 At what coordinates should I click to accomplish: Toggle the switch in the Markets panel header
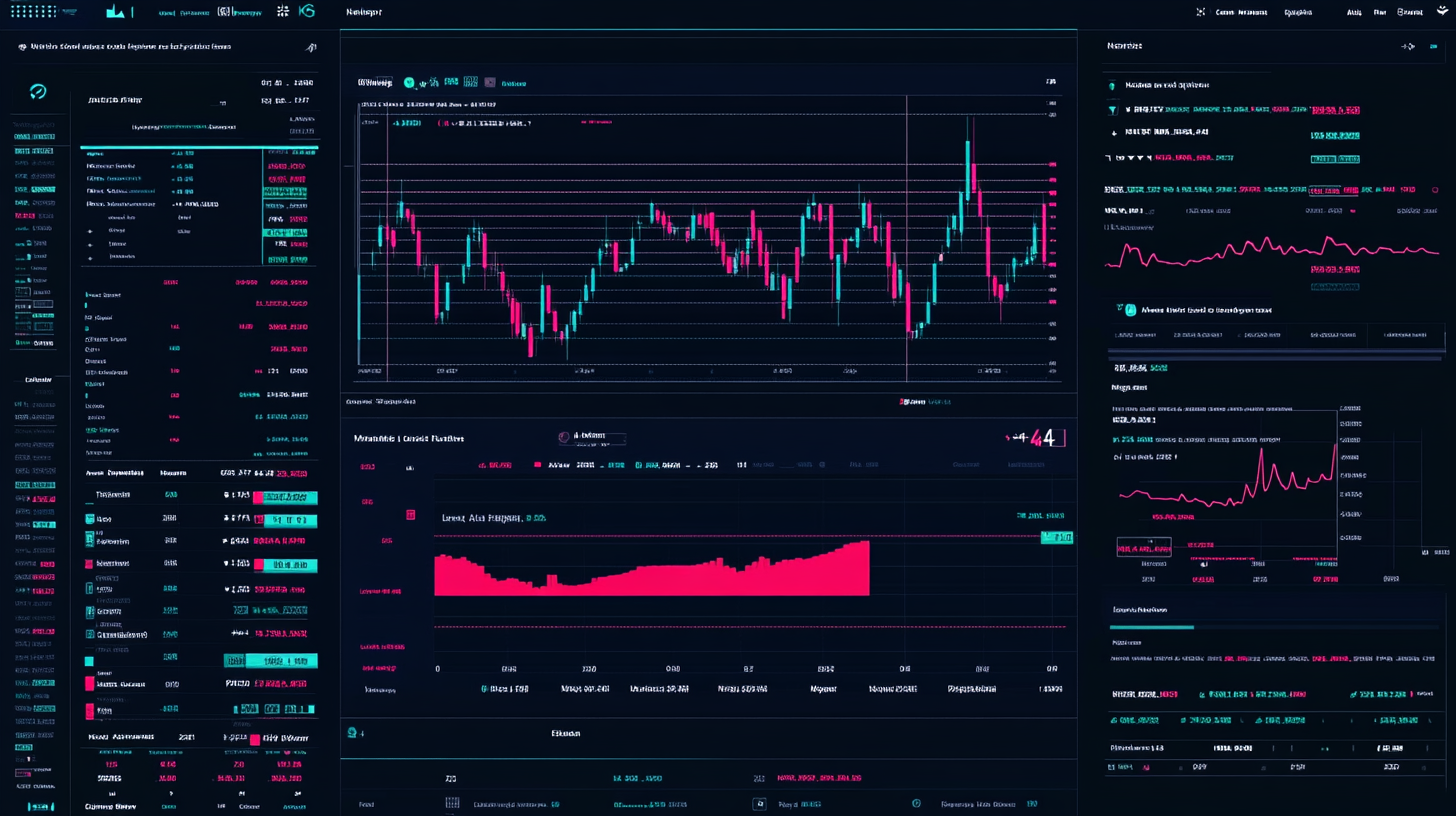point(1433,46)
